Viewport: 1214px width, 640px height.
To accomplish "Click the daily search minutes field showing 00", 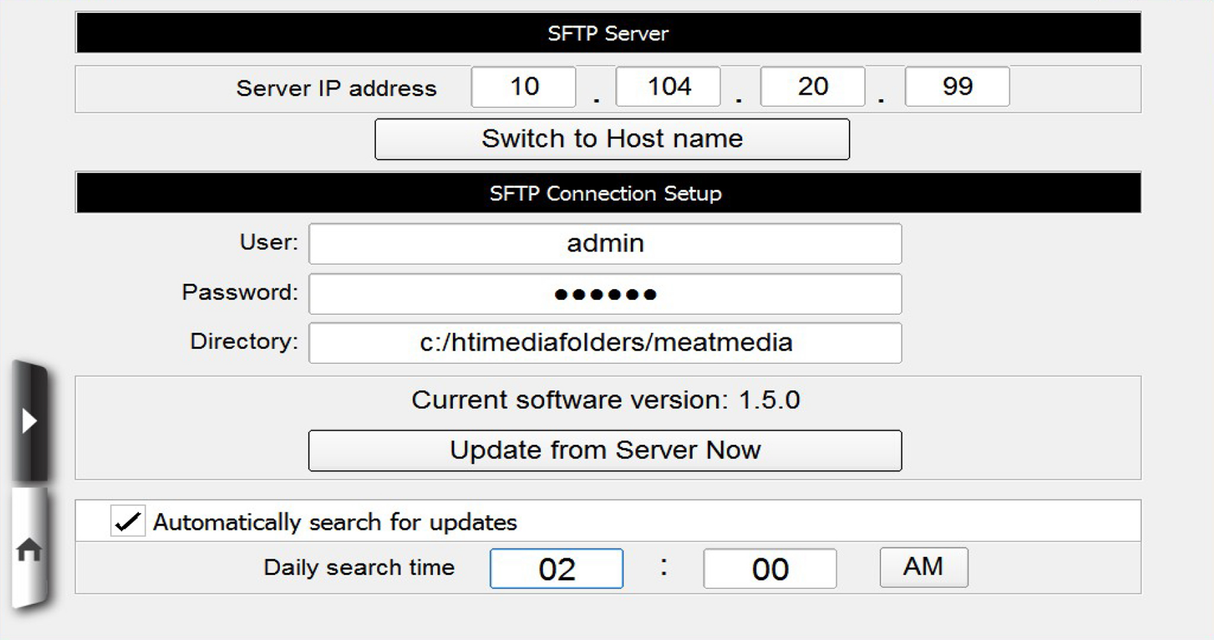I will [x=769, y=567].
